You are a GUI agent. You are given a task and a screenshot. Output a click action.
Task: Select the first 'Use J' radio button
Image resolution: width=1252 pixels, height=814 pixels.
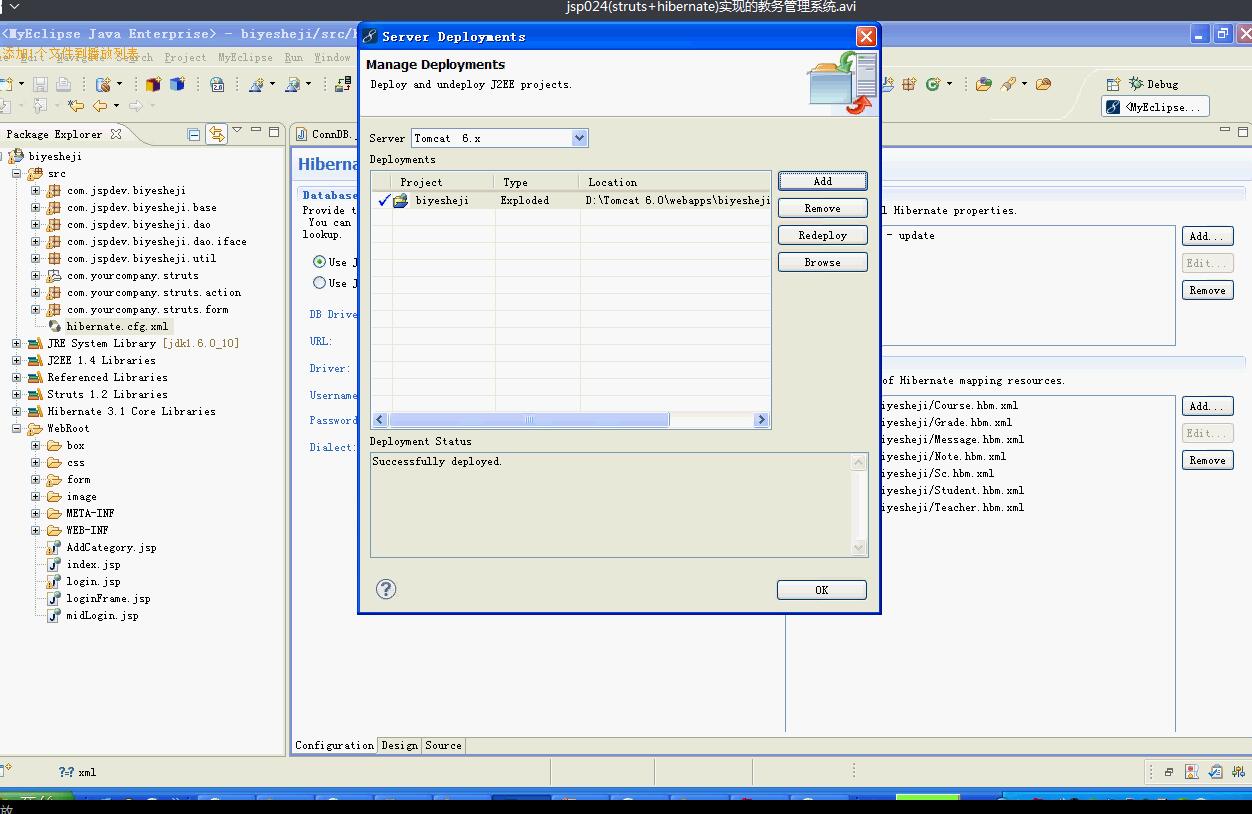[319, 262]
